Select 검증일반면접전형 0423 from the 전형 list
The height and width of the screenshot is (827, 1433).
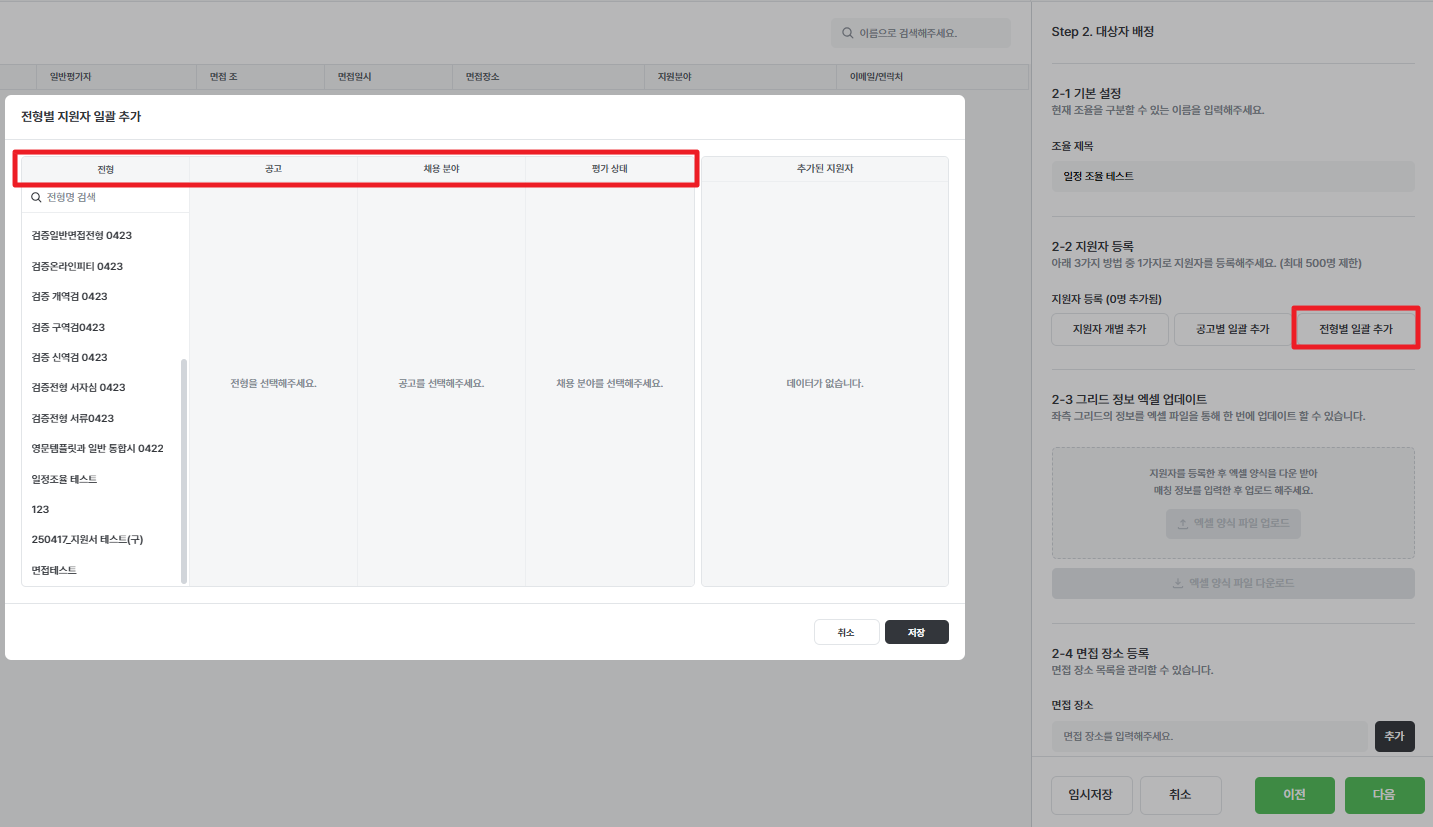tap(82, 236)
